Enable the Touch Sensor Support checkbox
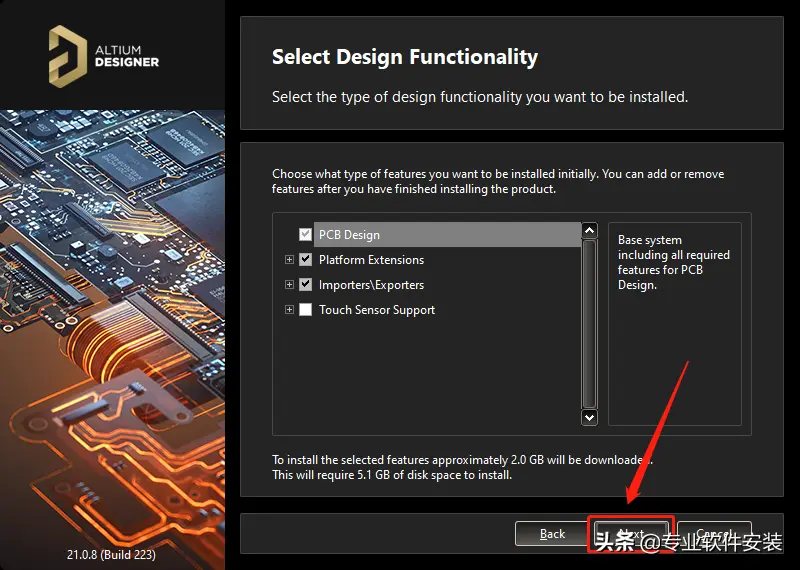 click(305, 309)
